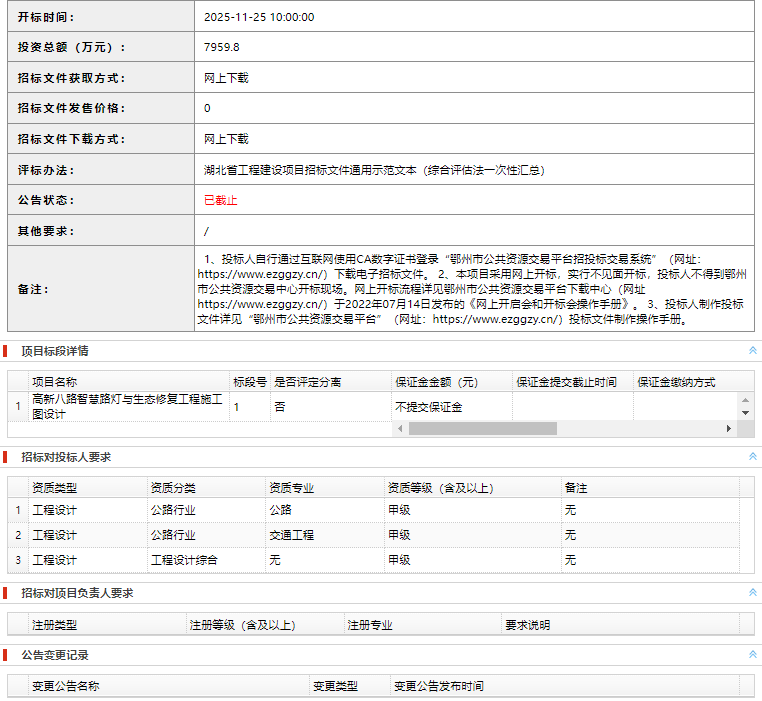The image size is (762, 701).
Task: Click the 已截止 announcement status text
Action: click(221, 200)
